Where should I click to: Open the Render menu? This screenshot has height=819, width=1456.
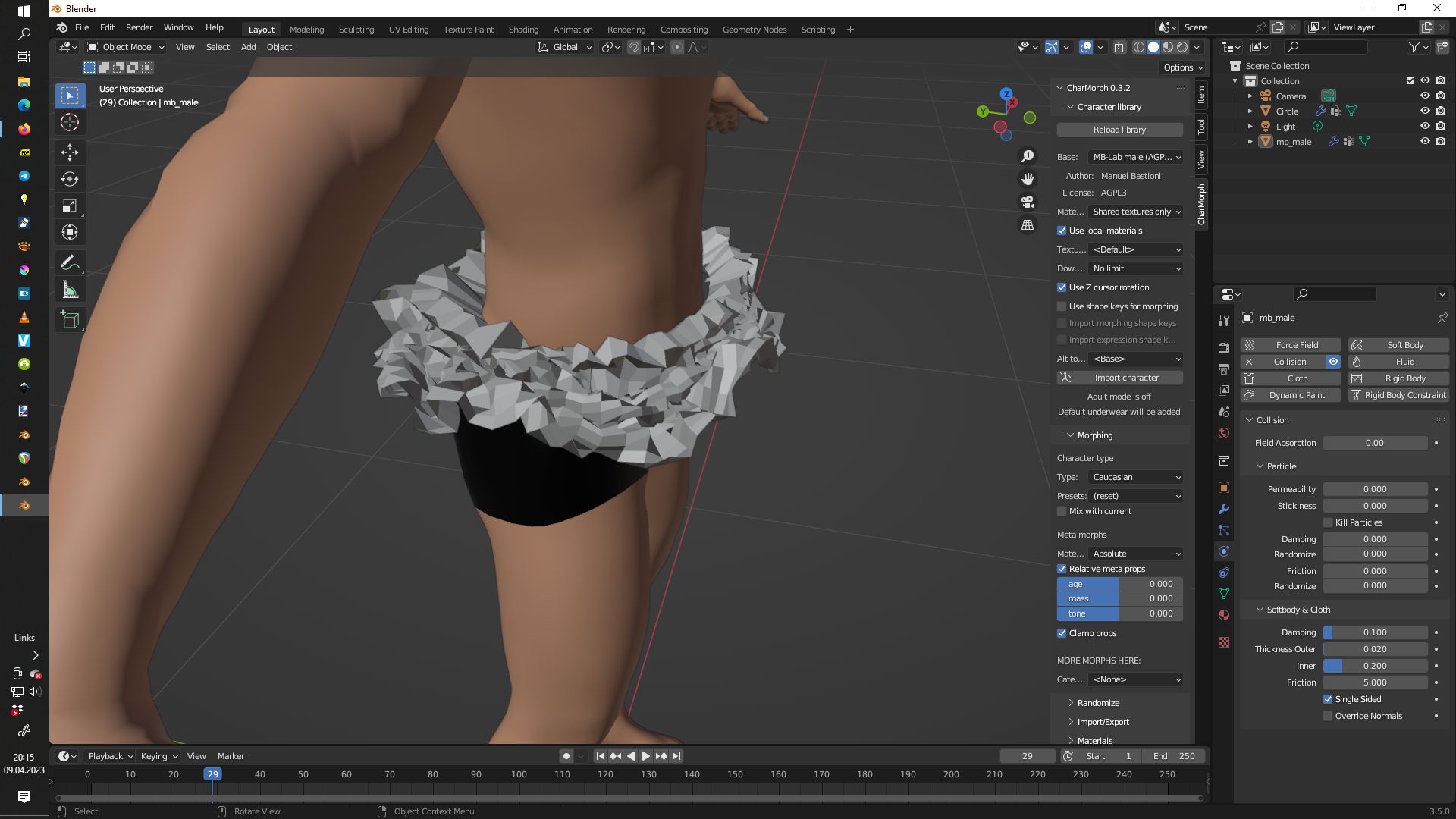pyautogui.click(x=139, y=27)
